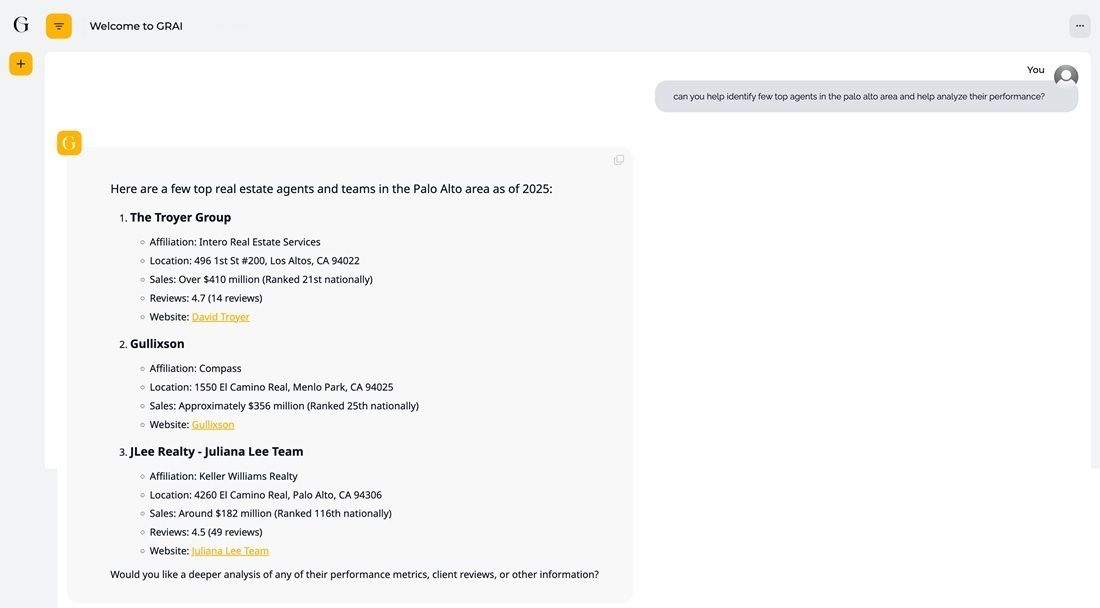Click the "Welcome to GRAI" chat title
1100x608 pixels.
[136, 26]
